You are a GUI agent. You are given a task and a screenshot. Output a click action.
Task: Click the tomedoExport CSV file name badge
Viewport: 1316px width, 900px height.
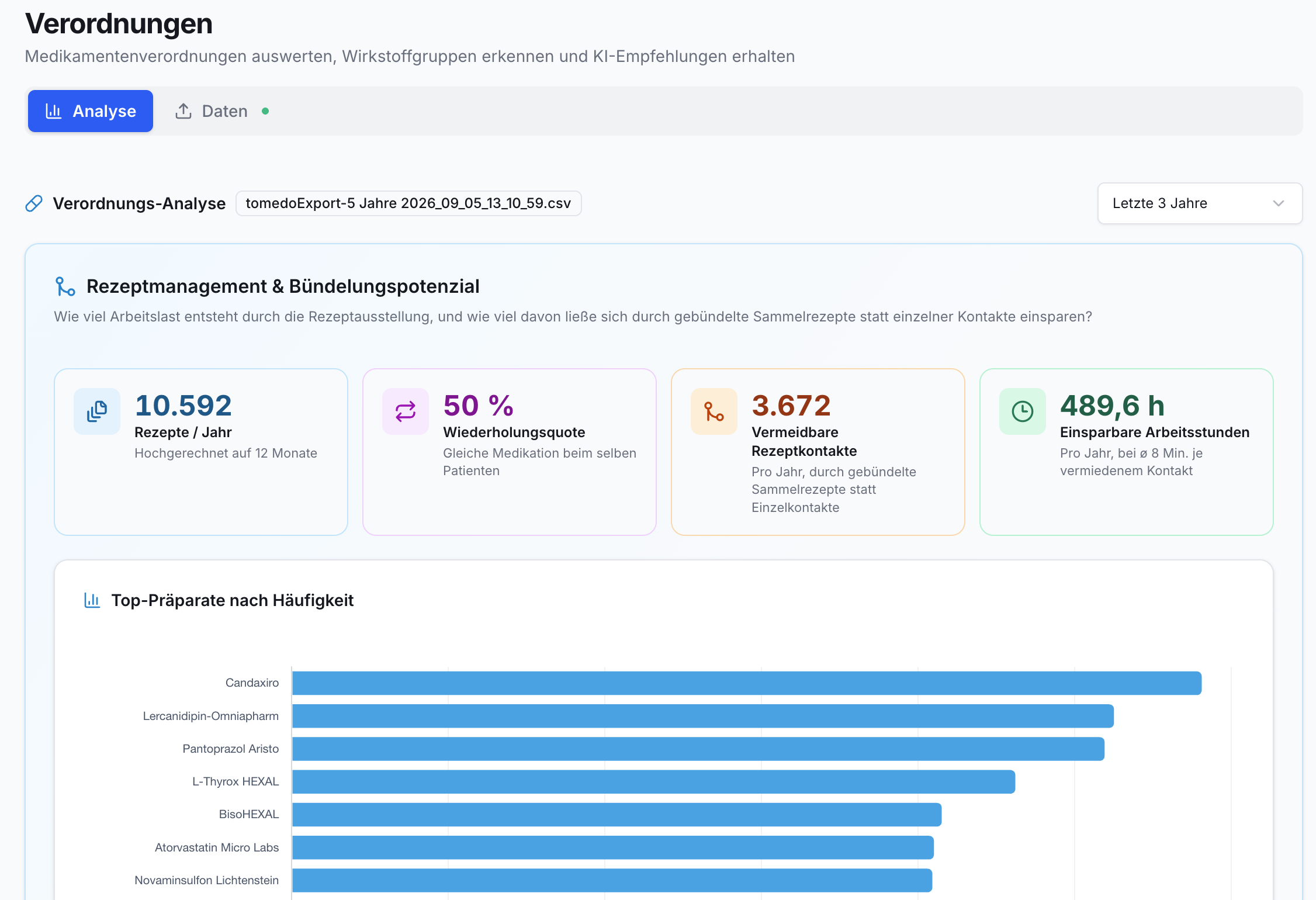408,203
